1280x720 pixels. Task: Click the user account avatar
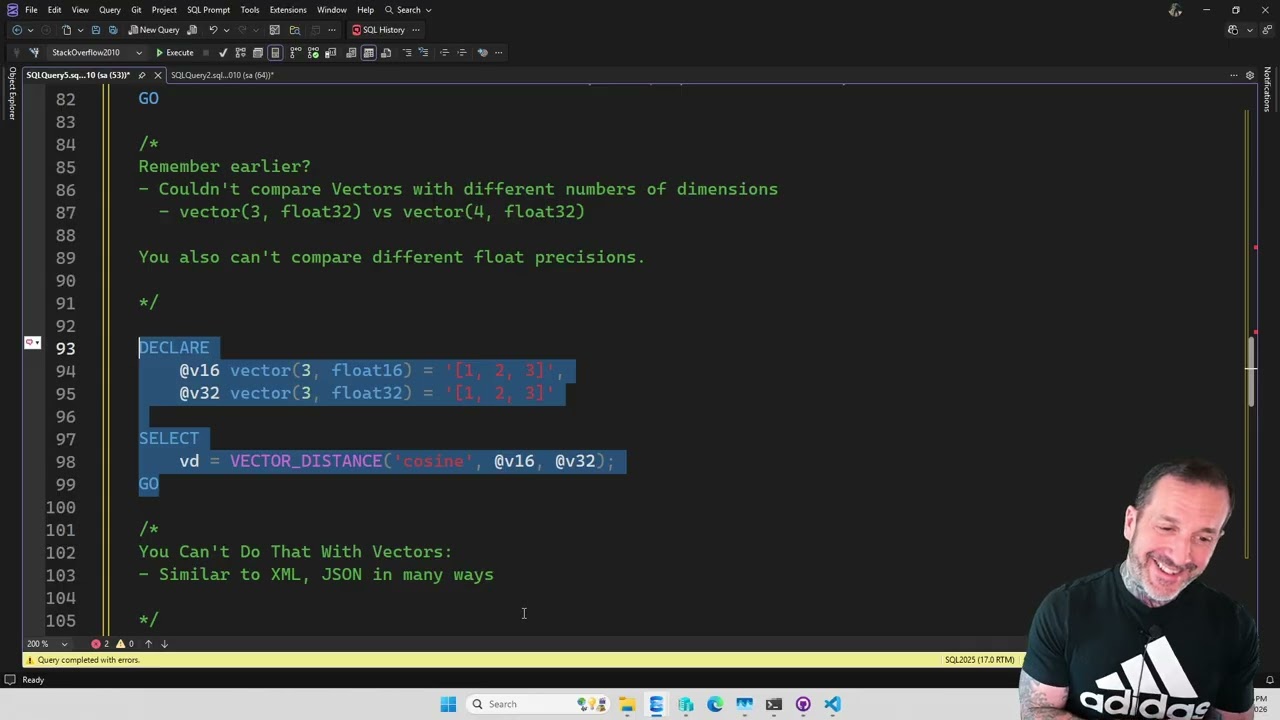tap(1175, 10)
